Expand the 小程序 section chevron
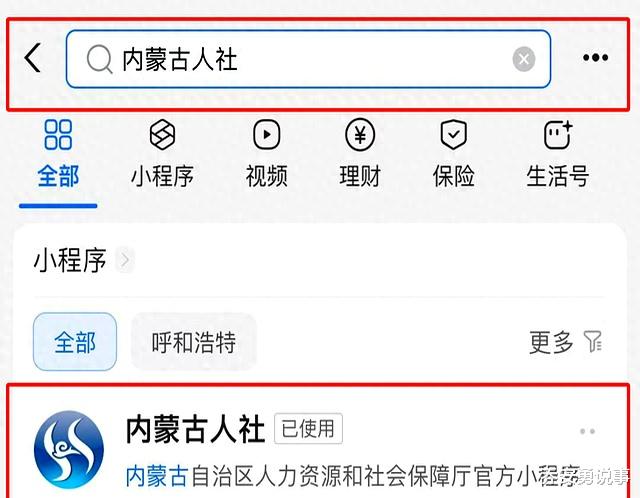 point(125,260)
